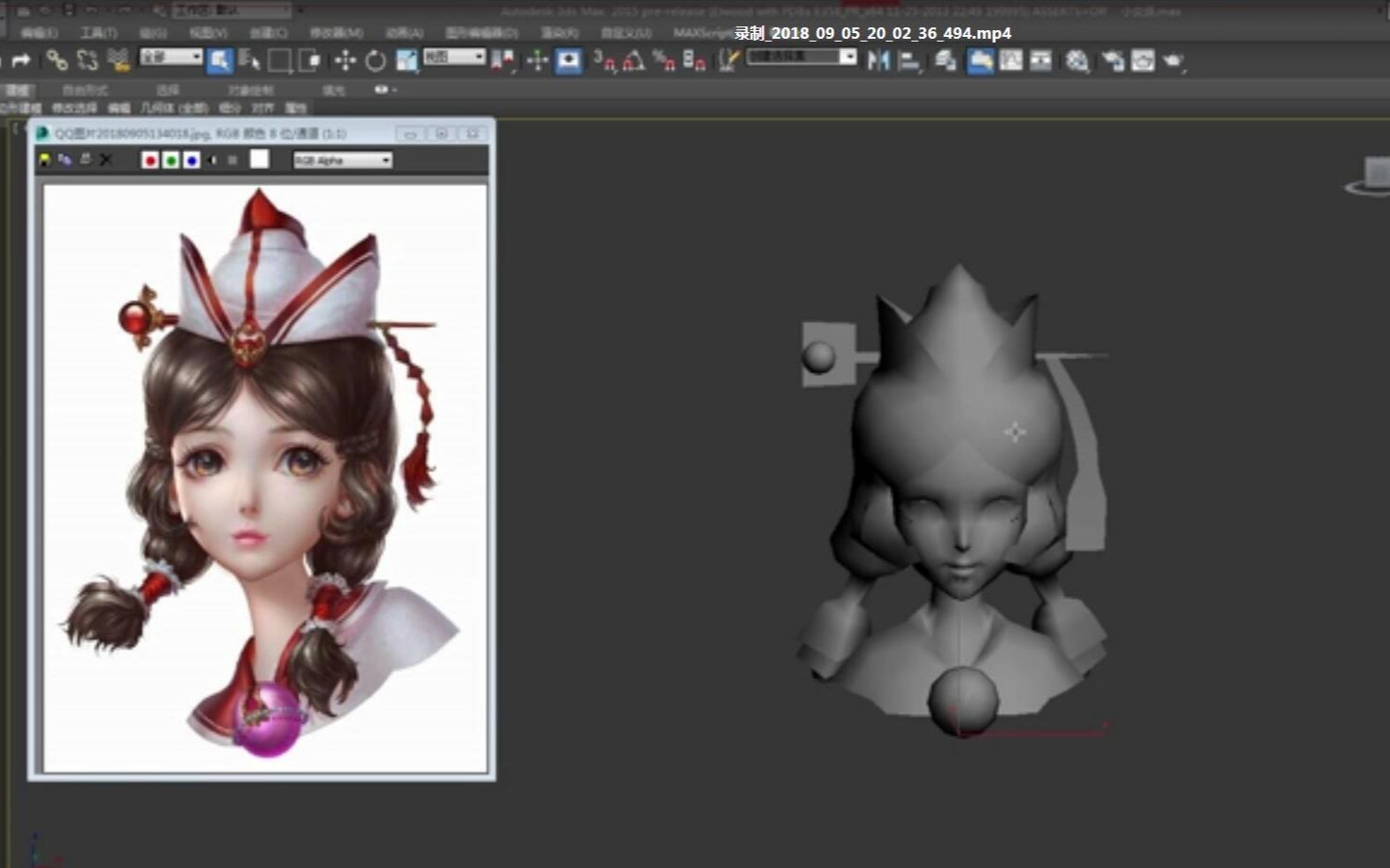The width and height of the screenshot is (1390, 868).
Task: Open the Curve Editor icon
Action: [1011, 61]
